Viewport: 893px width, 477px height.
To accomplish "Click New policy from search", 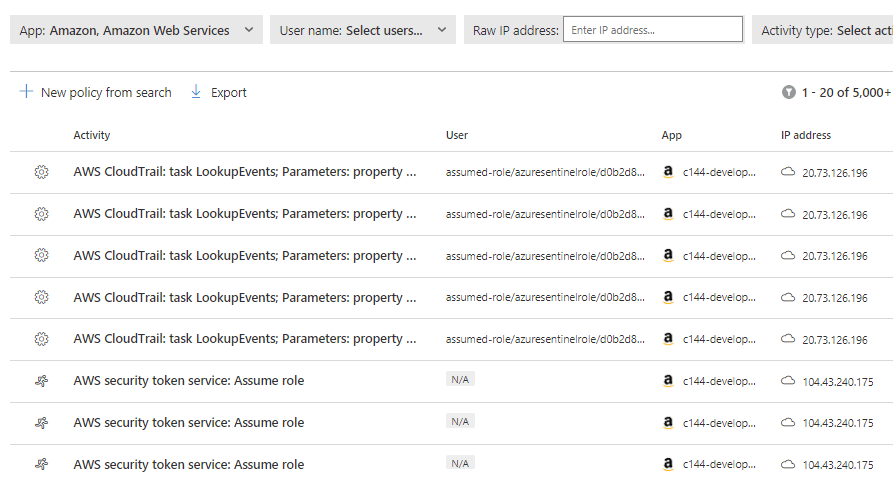I will (x=105, y=92).
